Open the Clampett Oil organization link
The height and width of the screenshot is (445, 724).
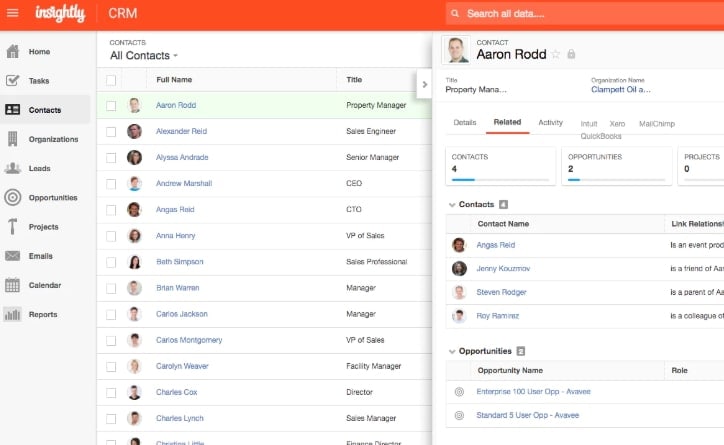tap(621, 90)
